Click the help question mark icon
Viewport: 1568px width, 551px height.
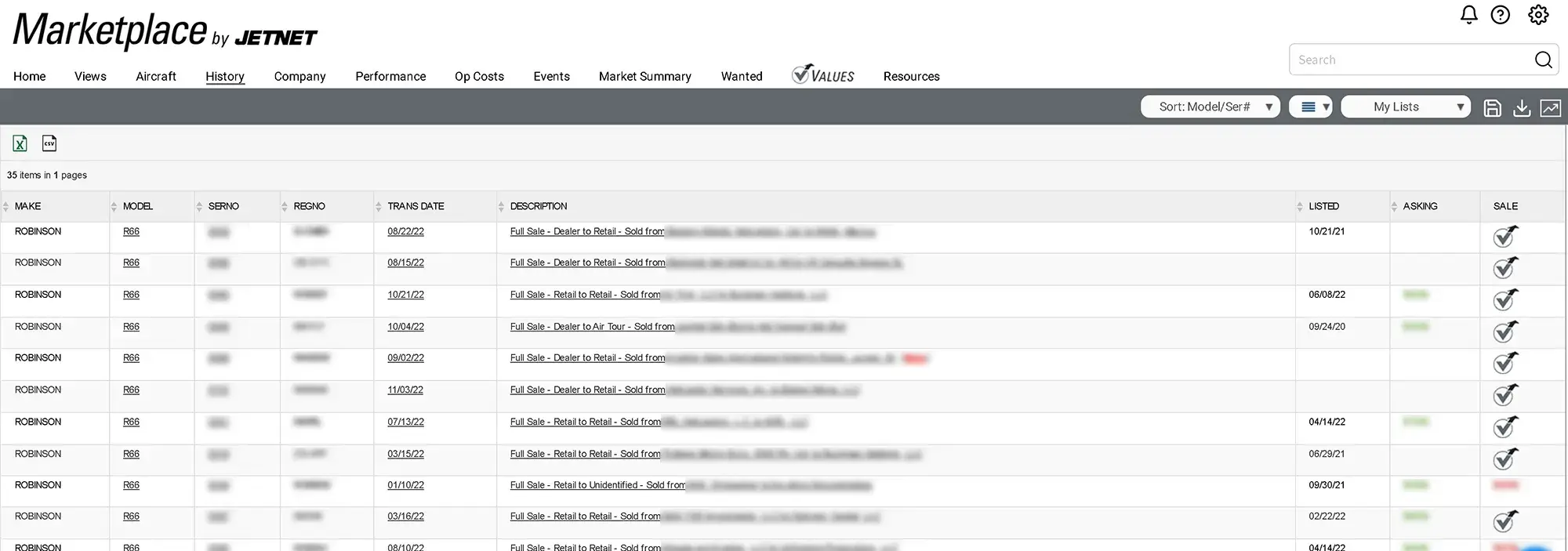coord(1500,15)
